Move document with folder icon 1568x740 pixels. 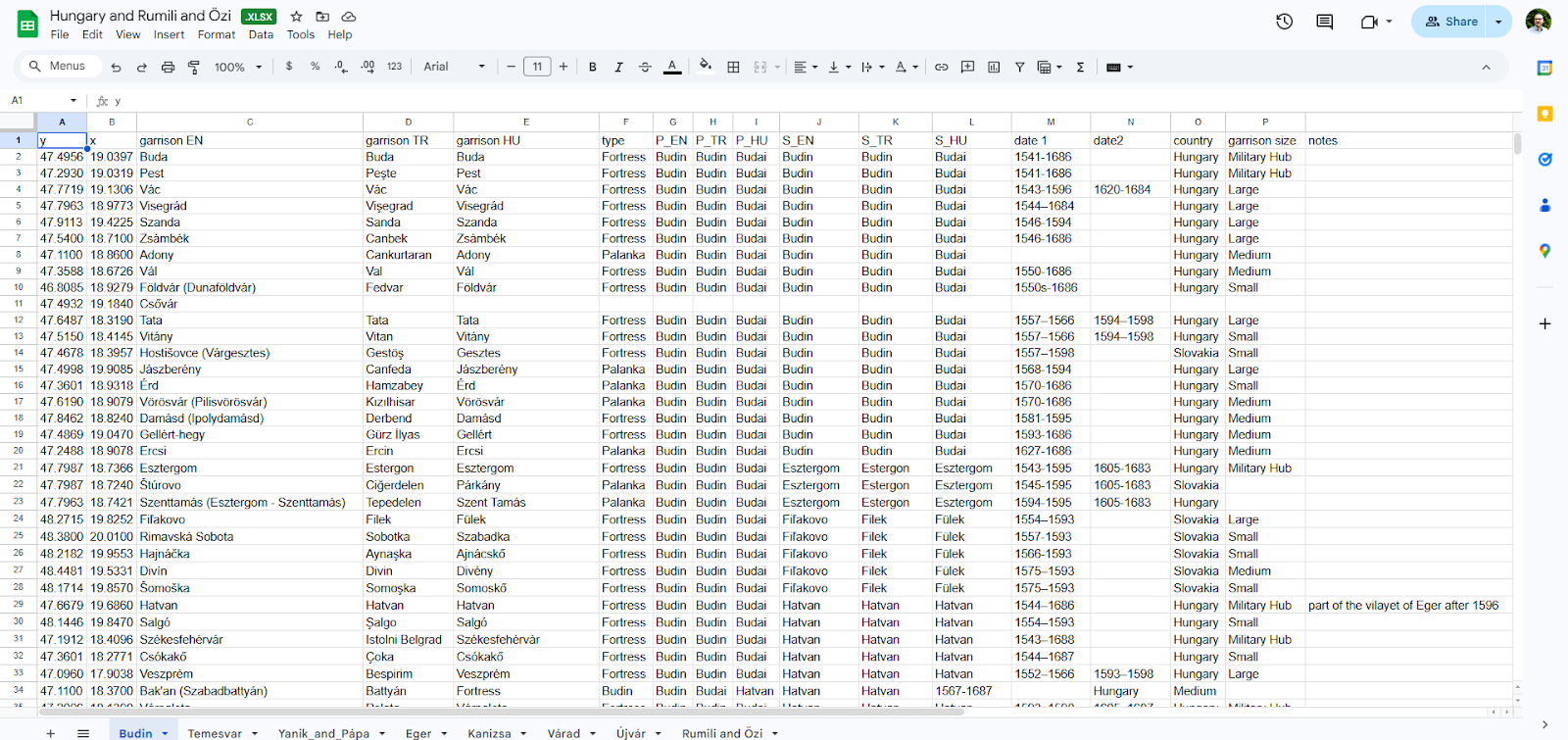pos(322,17)
